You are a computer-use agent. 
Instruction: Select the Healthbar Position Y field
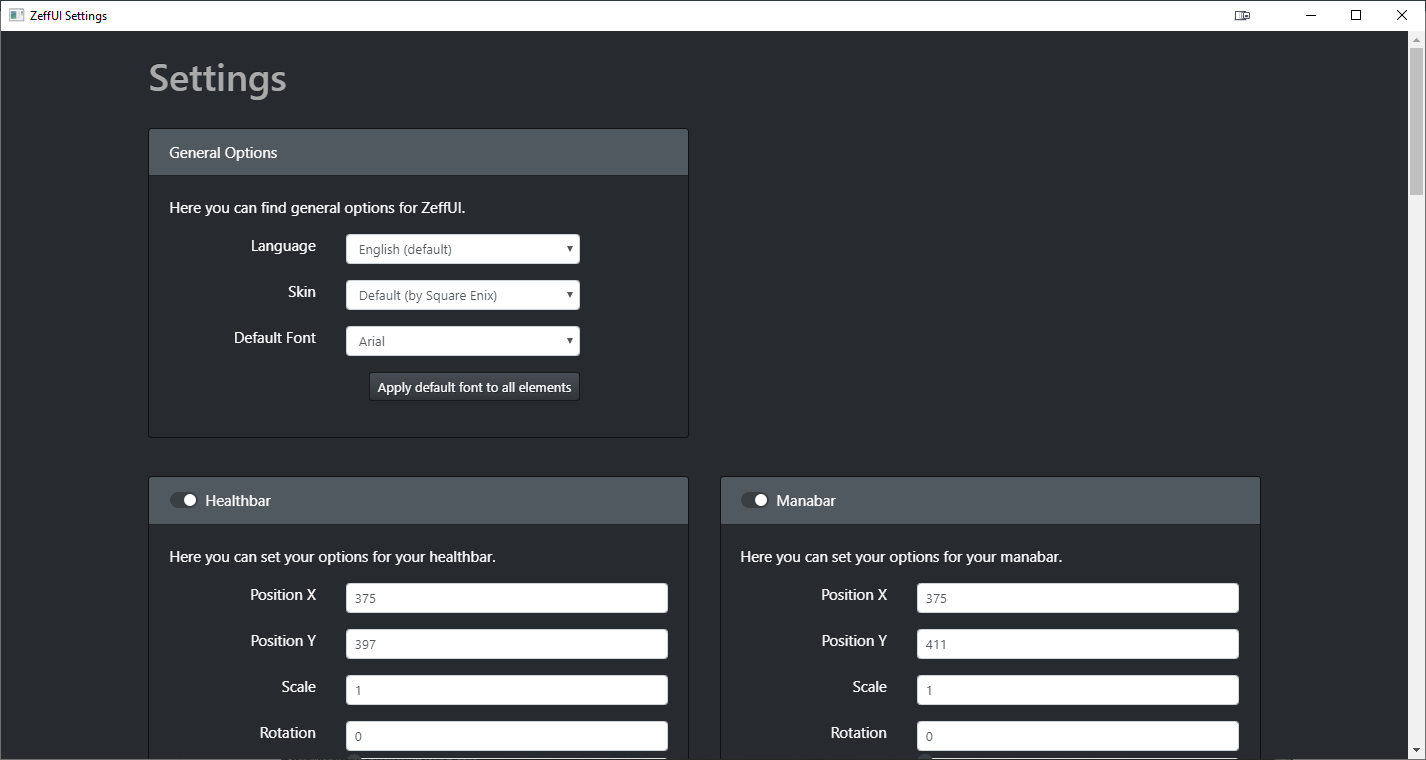pos(506,643)
